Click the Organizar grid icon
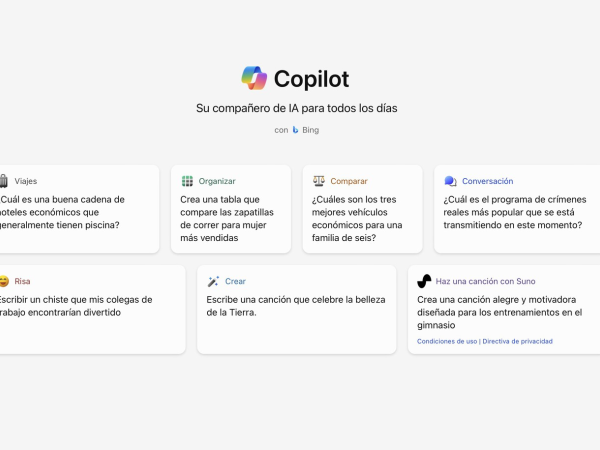The height and width of the screenshot is (450, 600). coord(187,181)
